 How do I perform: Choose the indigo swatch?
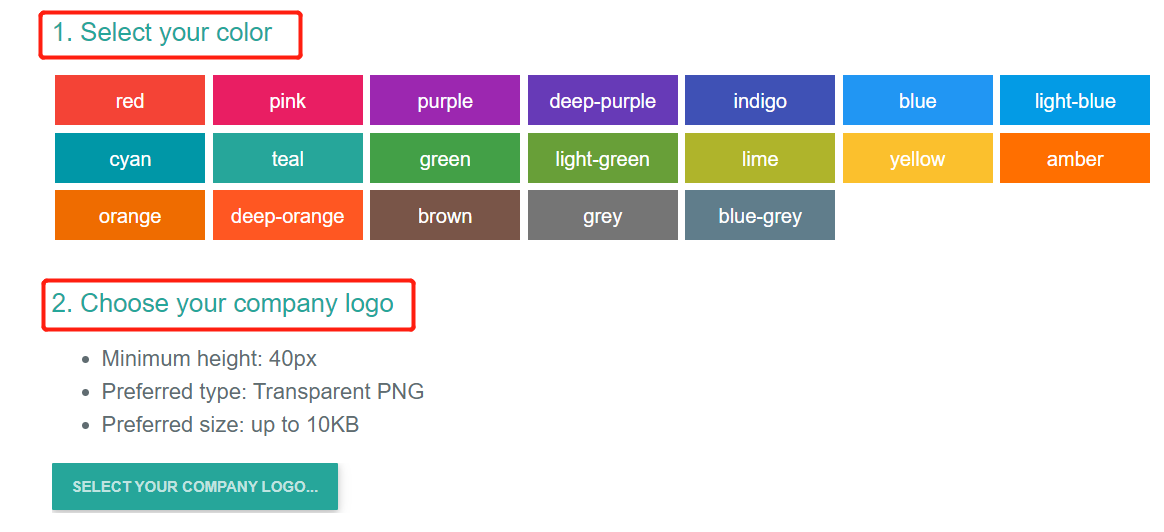tap(760, 100)
